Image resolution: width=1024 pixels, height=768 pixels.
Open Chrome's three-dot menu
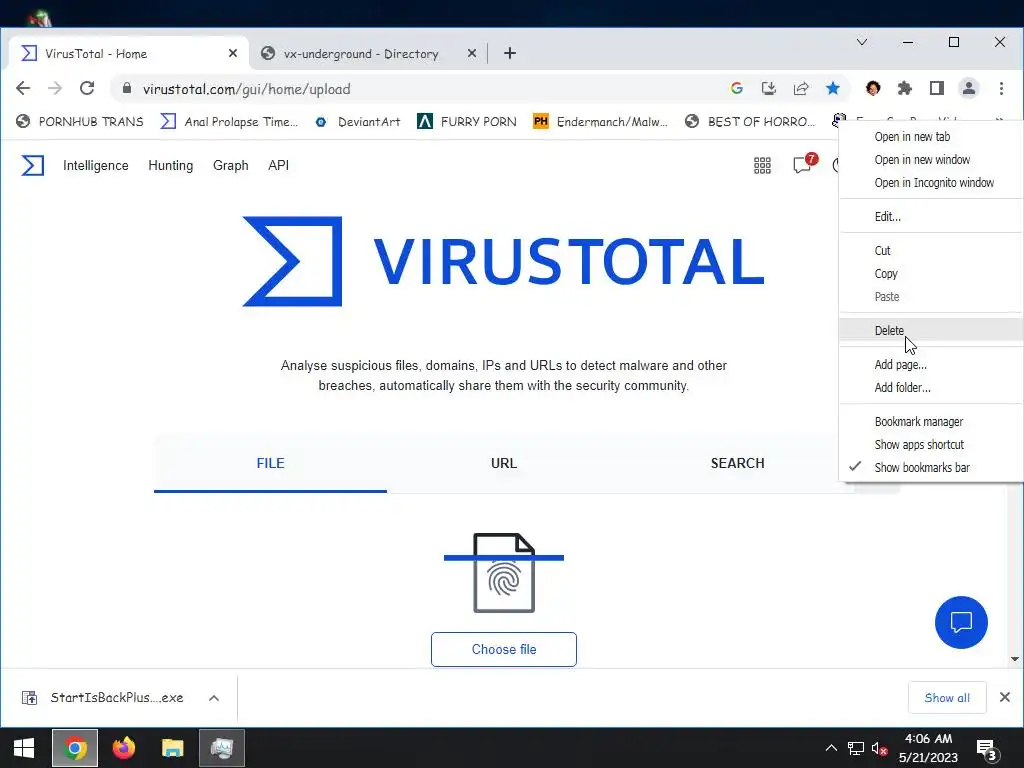pyautogui.click(x=1001, y=88)
